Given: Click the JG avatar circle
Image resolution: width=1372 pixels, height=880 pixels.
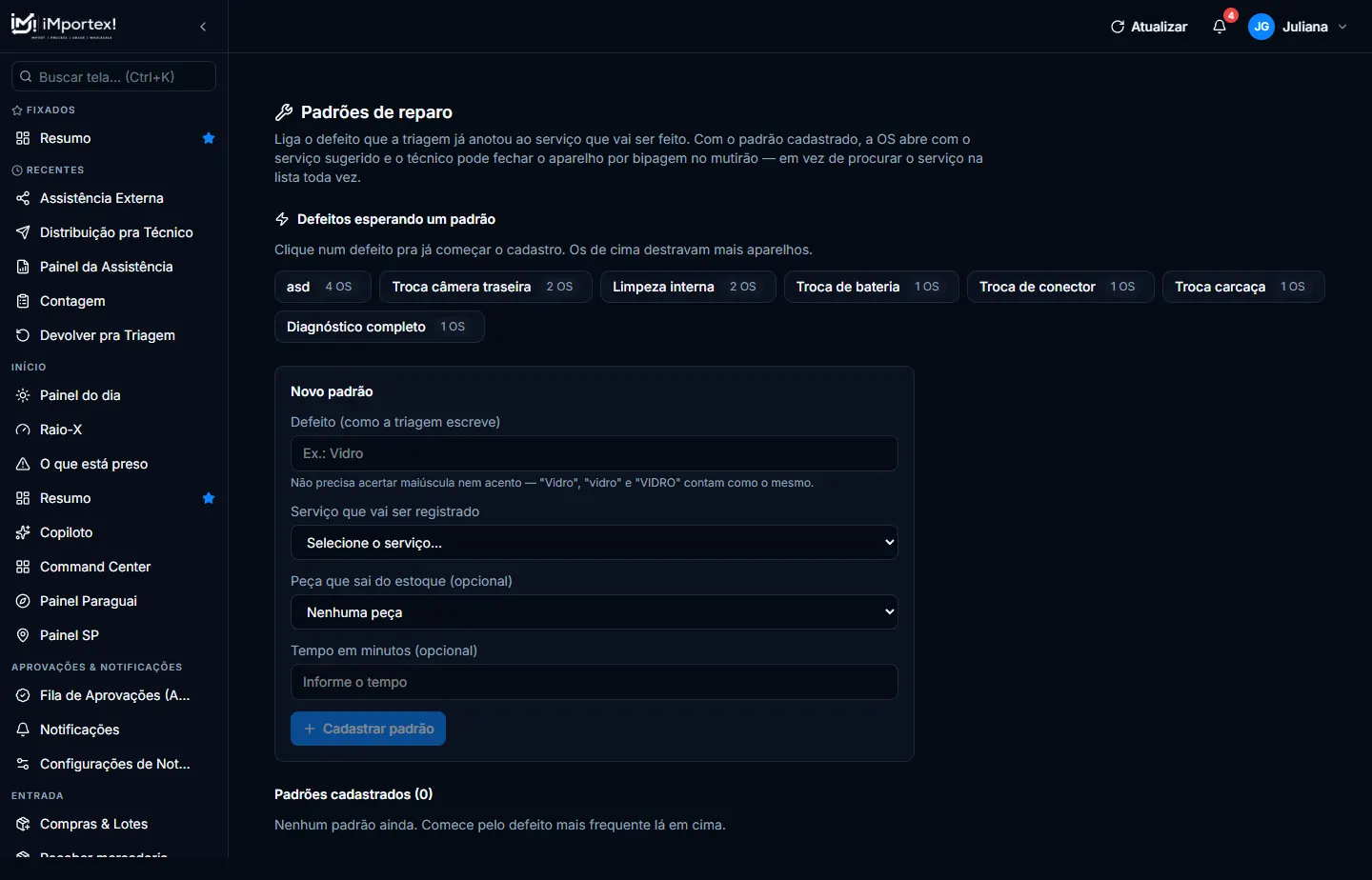Looking at the screenshot, I should pos(1261,27).
